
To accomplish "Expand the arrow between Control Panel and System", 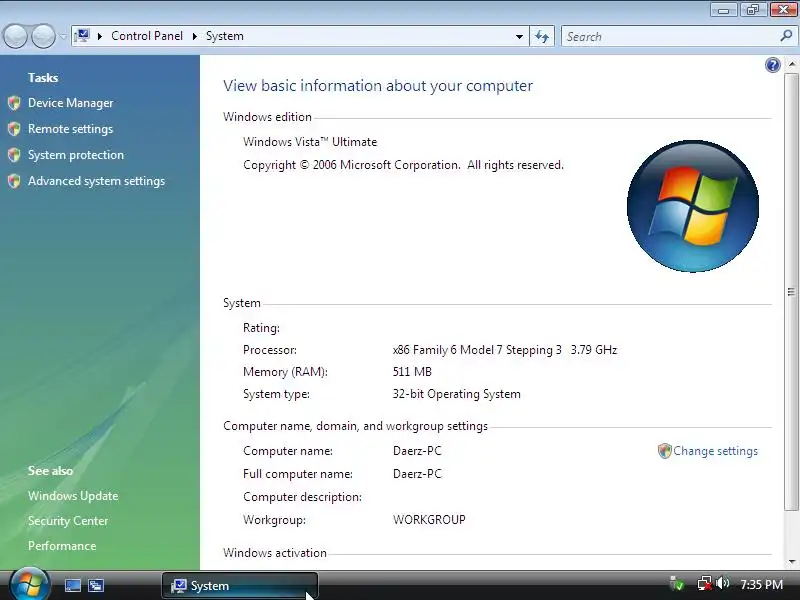I will (194, 36).
